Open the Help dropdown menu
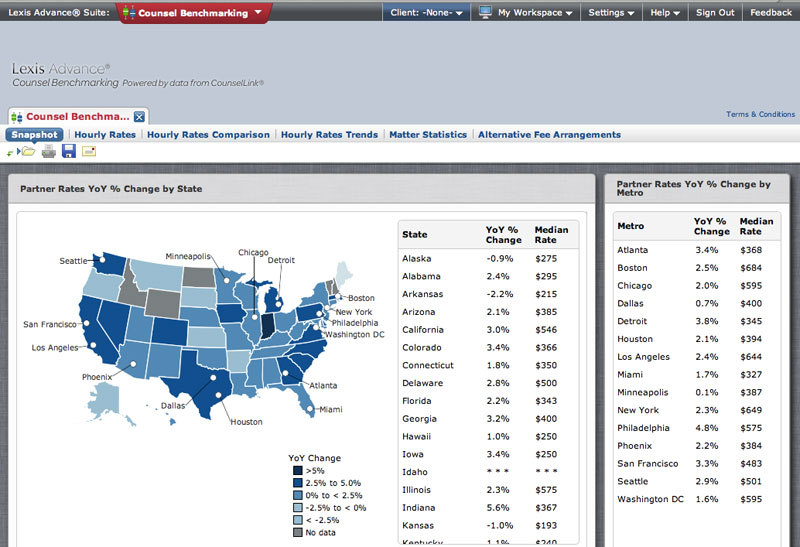The height and width of the screenshot is (547, 800). [665, 13]
